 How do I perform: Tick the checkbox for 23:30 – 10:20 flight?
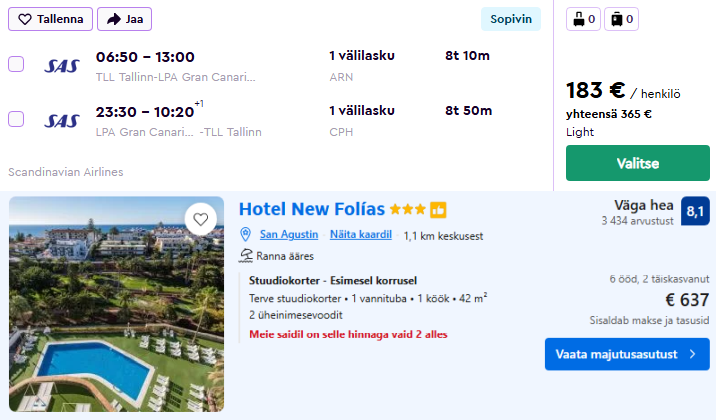pyautogui.click(x=16, y=119)
